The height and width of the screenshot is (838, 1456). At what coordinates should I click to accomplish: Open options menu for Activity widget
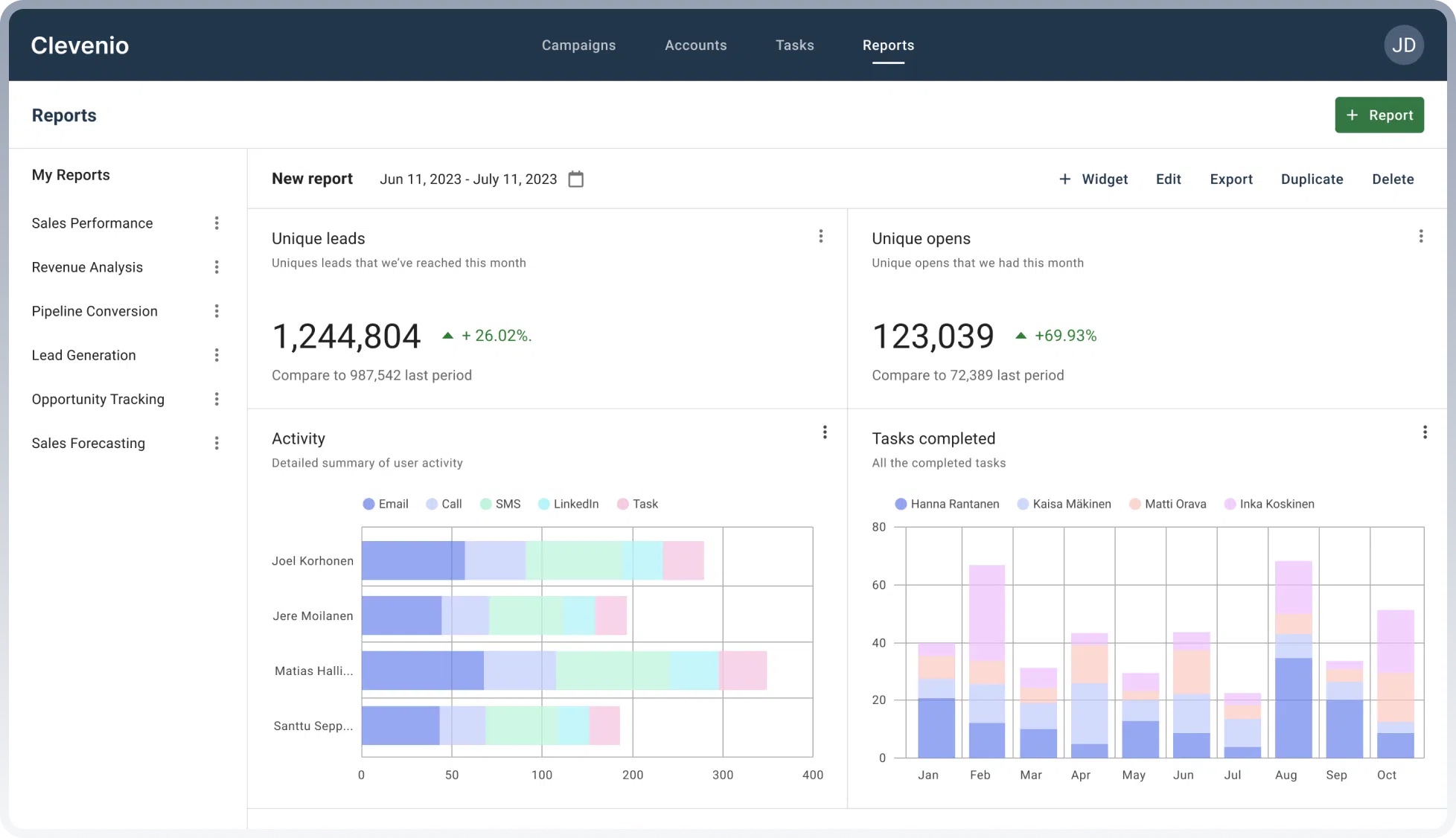(825, 432)
